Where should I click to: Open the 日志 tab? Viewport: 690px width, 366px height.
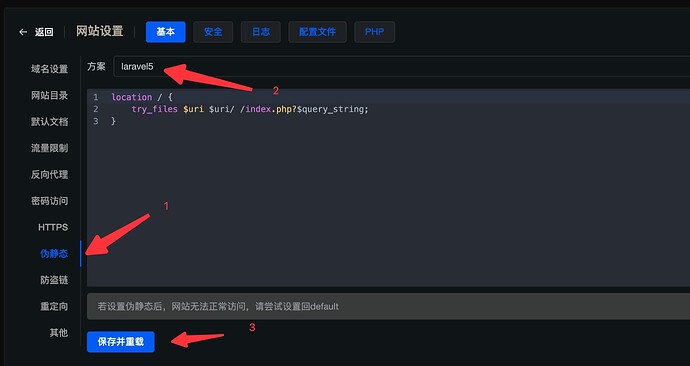pos(261,32)
